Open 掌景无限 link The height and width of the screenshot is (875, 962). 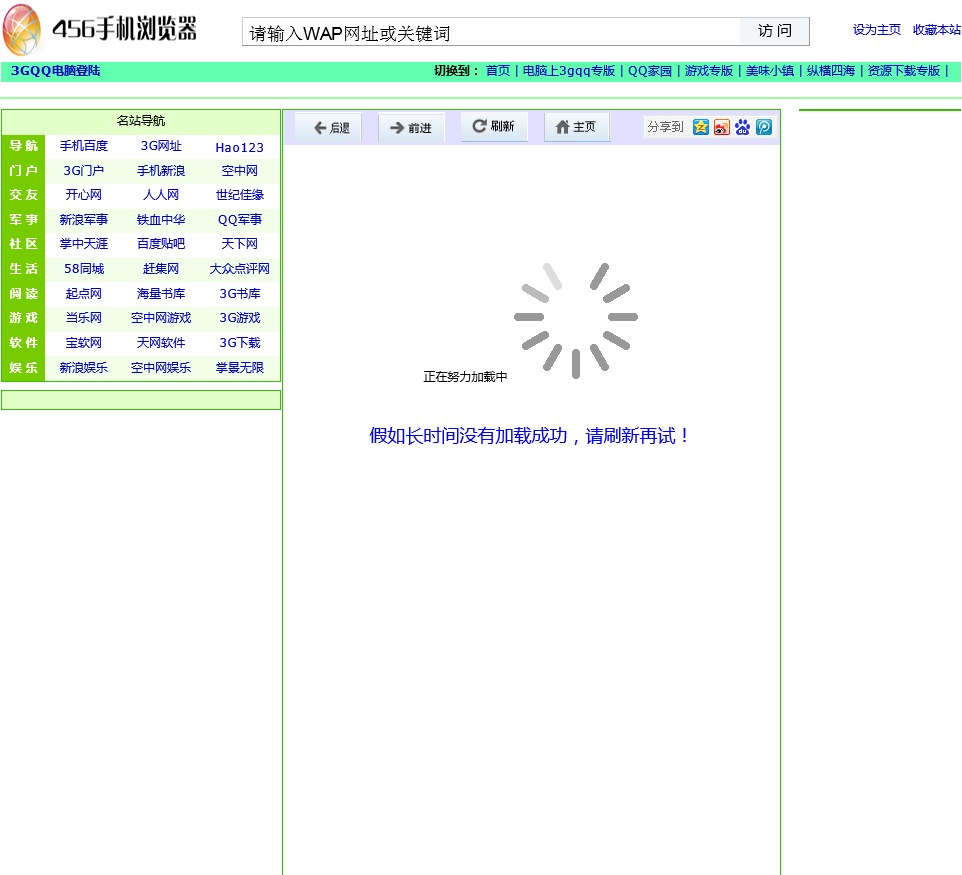point(239,368)
